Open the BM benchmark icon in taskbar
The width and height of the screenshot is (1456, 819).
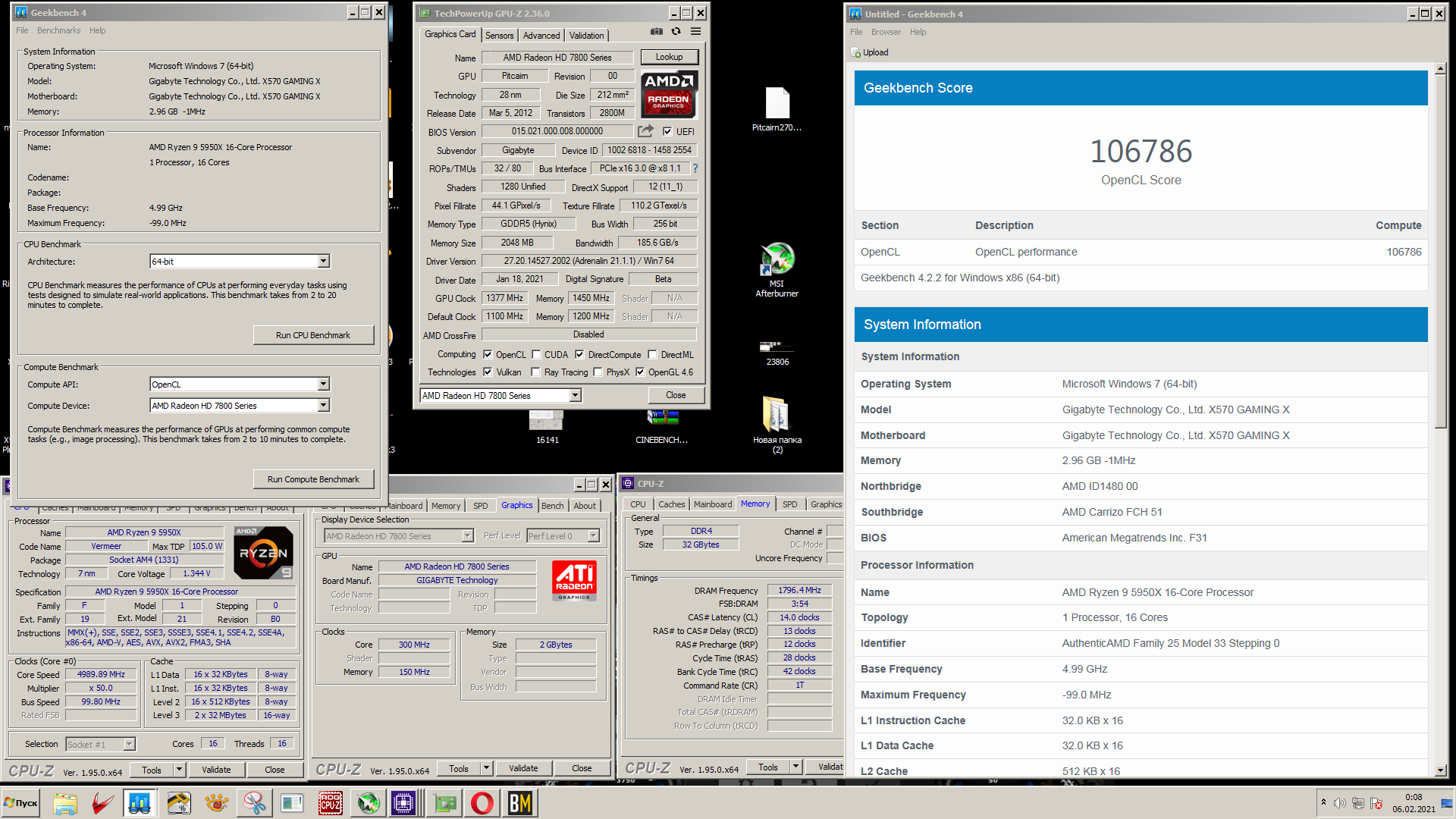point(520,803)
